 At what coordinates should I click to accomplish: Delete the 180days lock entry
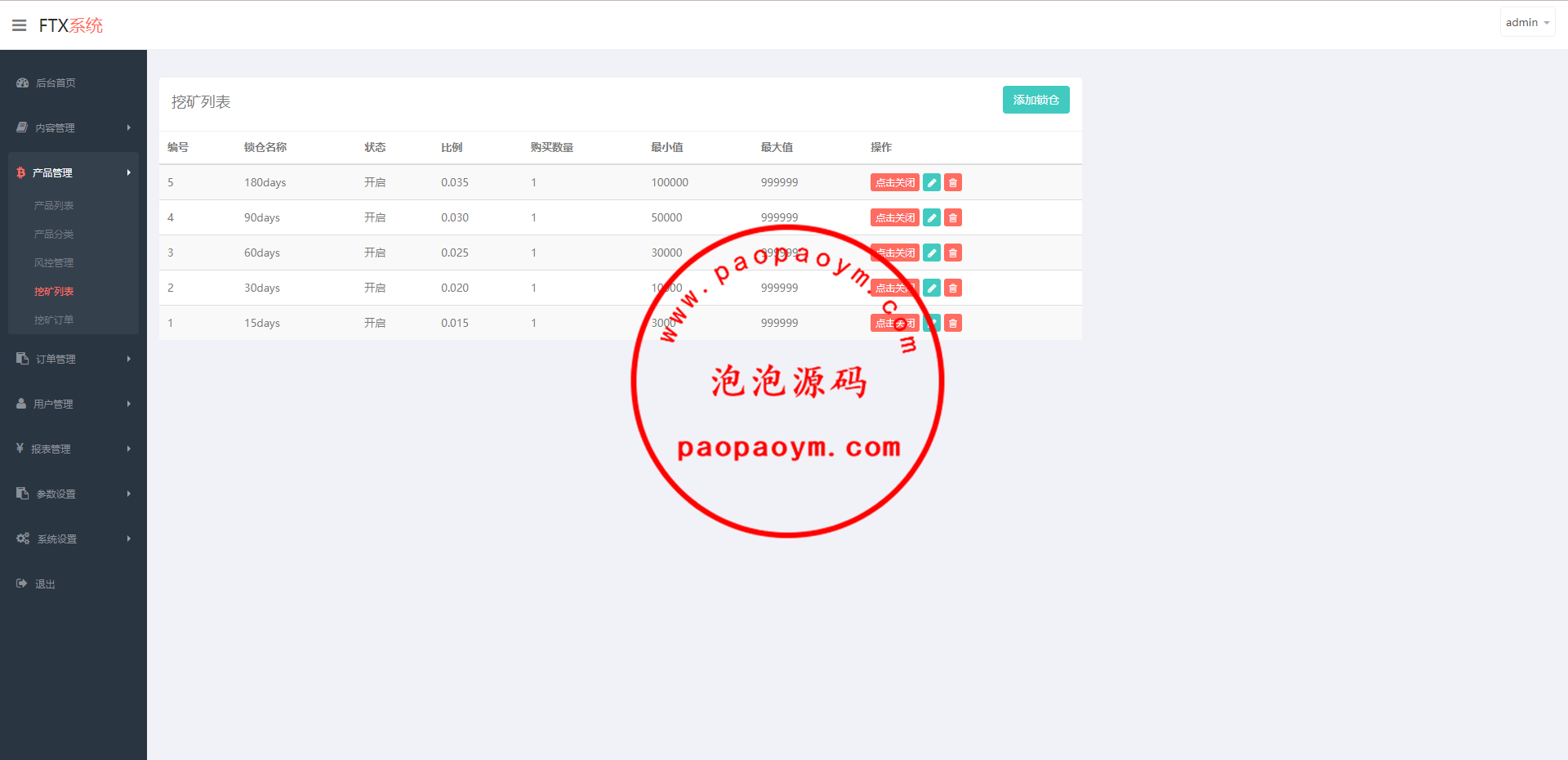953,182
